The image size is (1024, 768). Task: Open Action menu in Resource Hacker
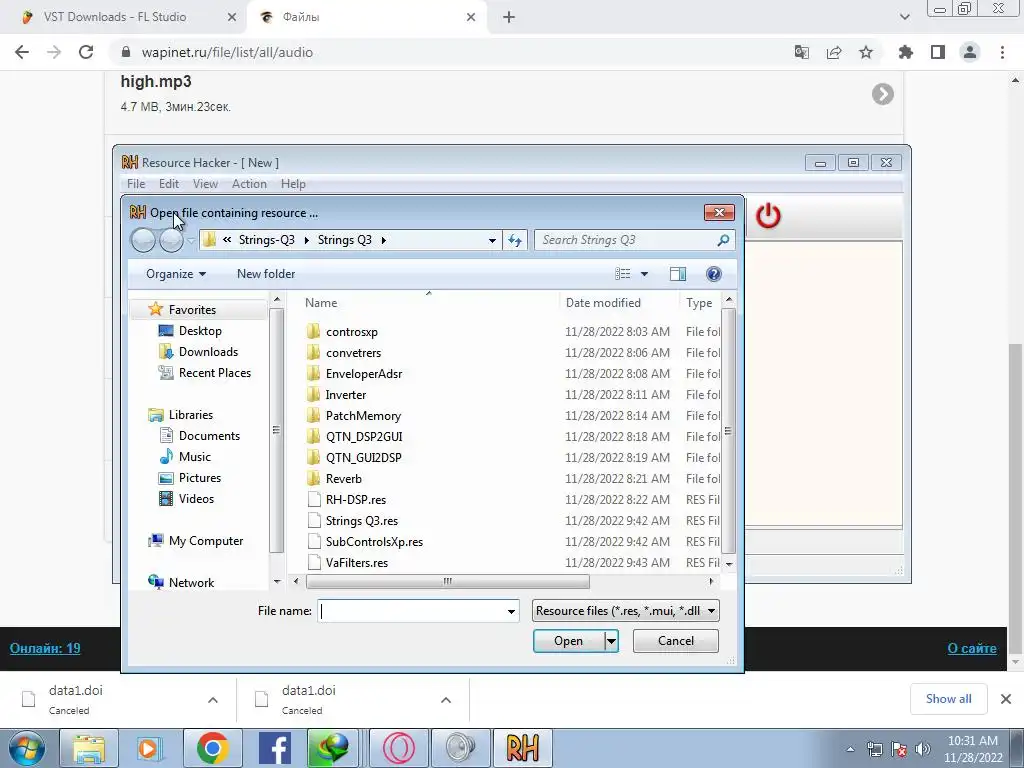249,184
